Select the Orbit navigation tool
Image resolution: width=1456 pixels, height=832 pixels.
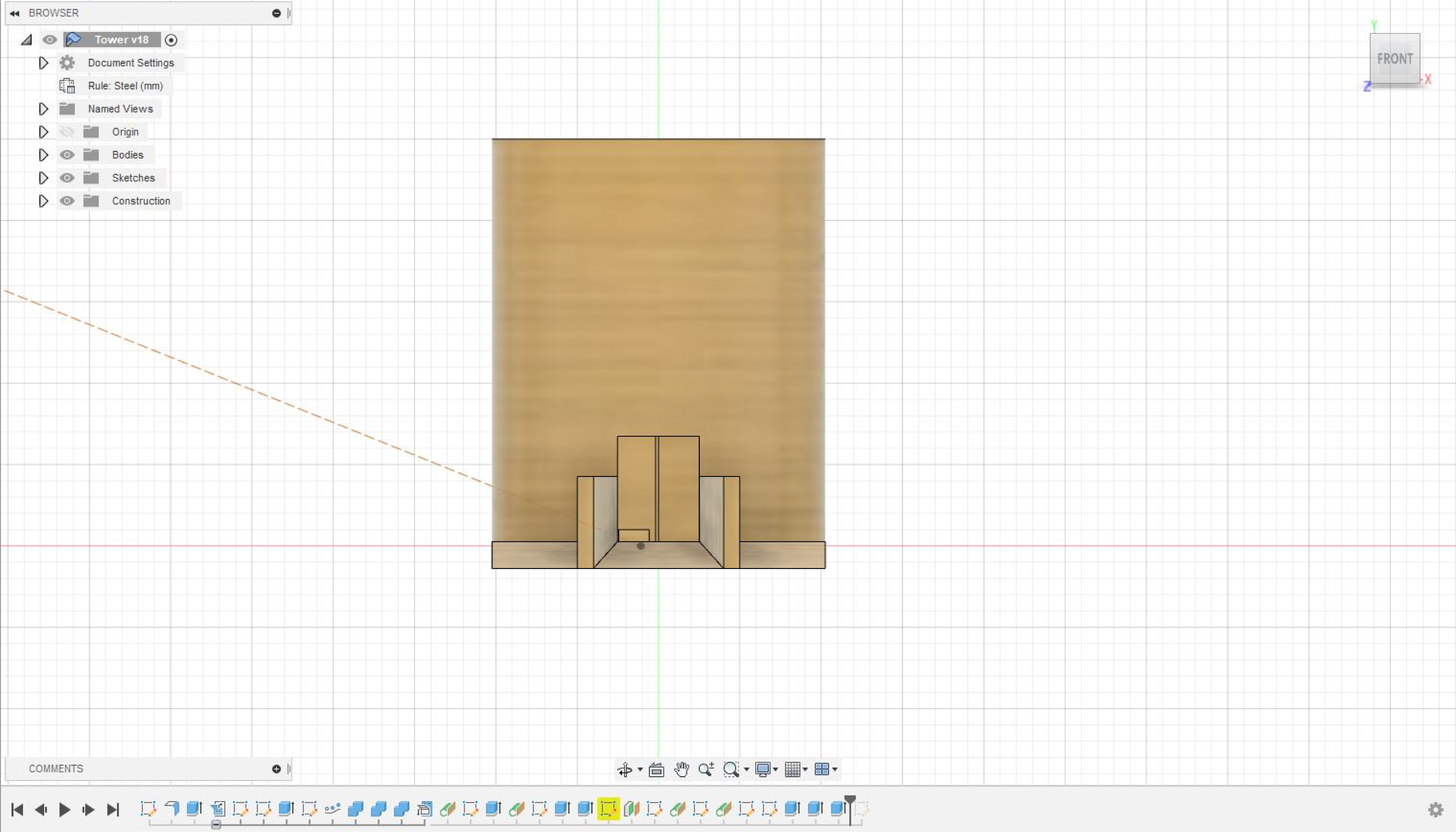click(625, 769)
